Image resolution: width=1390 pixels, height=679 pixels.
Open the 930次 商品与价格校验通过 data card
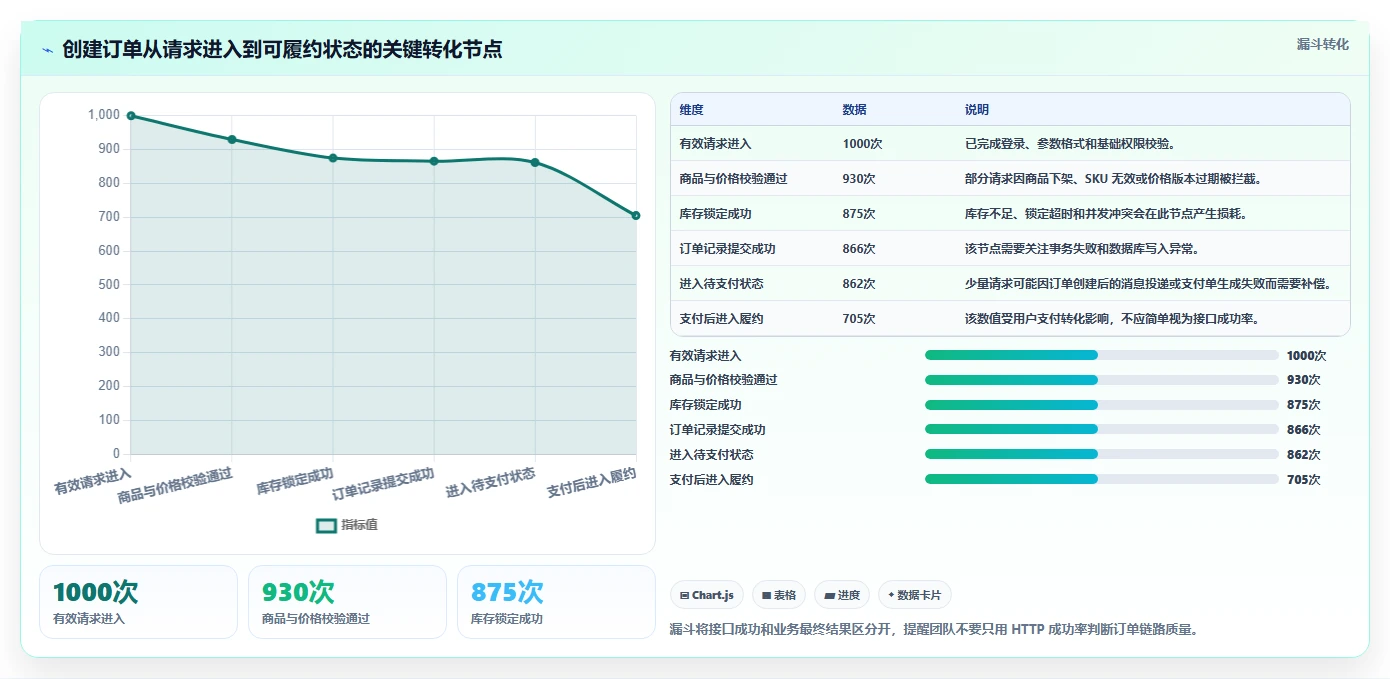pyautogui.click(x=347, y=602)
